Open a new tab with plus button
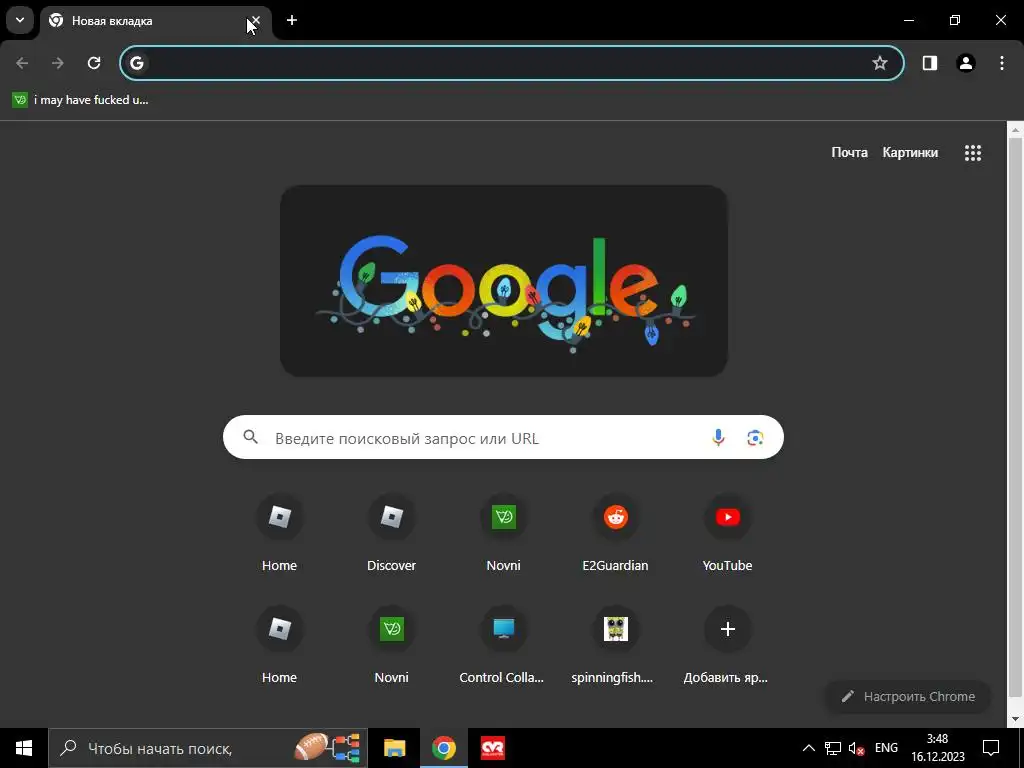Image resolution: width=1024 pixels, height=768 pixels. [x=292, y=20]
